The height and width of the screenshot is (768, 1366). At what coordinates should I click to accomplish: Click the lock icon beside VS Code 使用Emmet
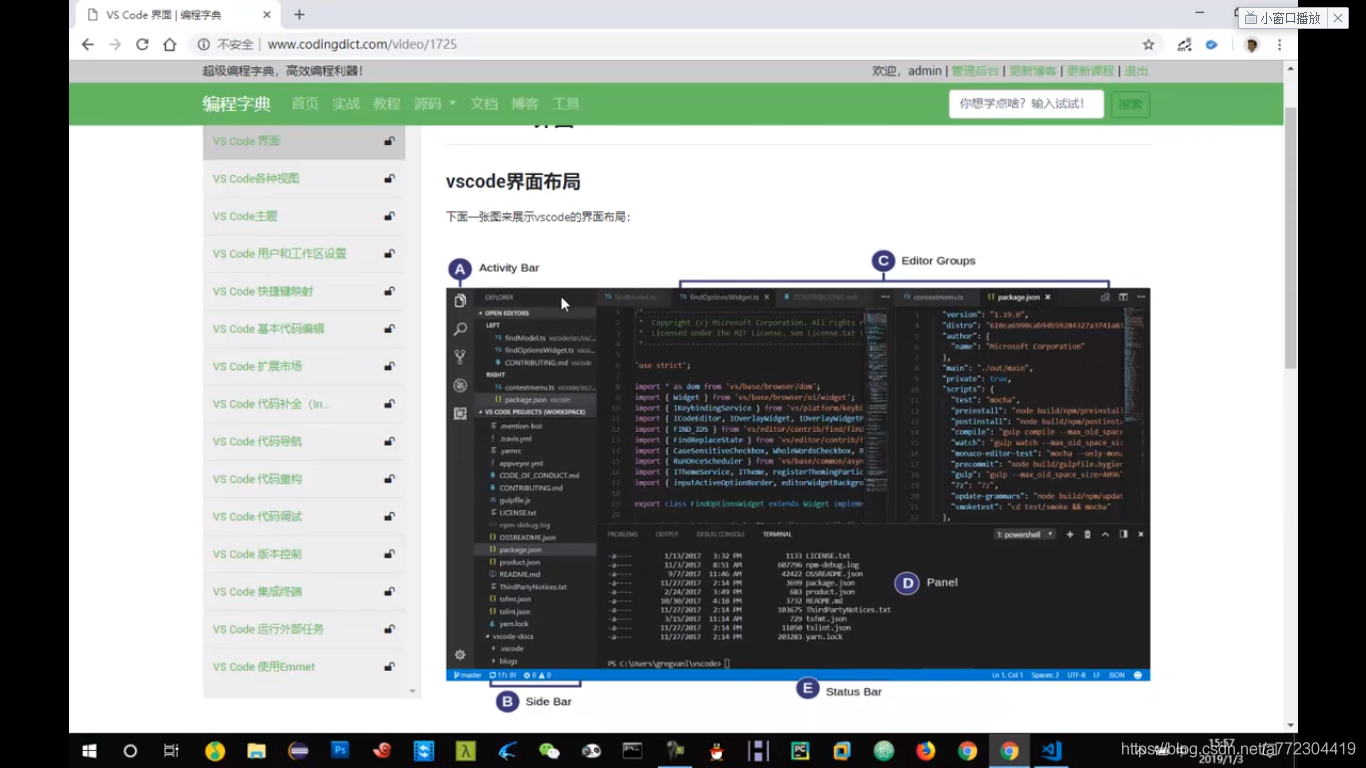point(389,667)
